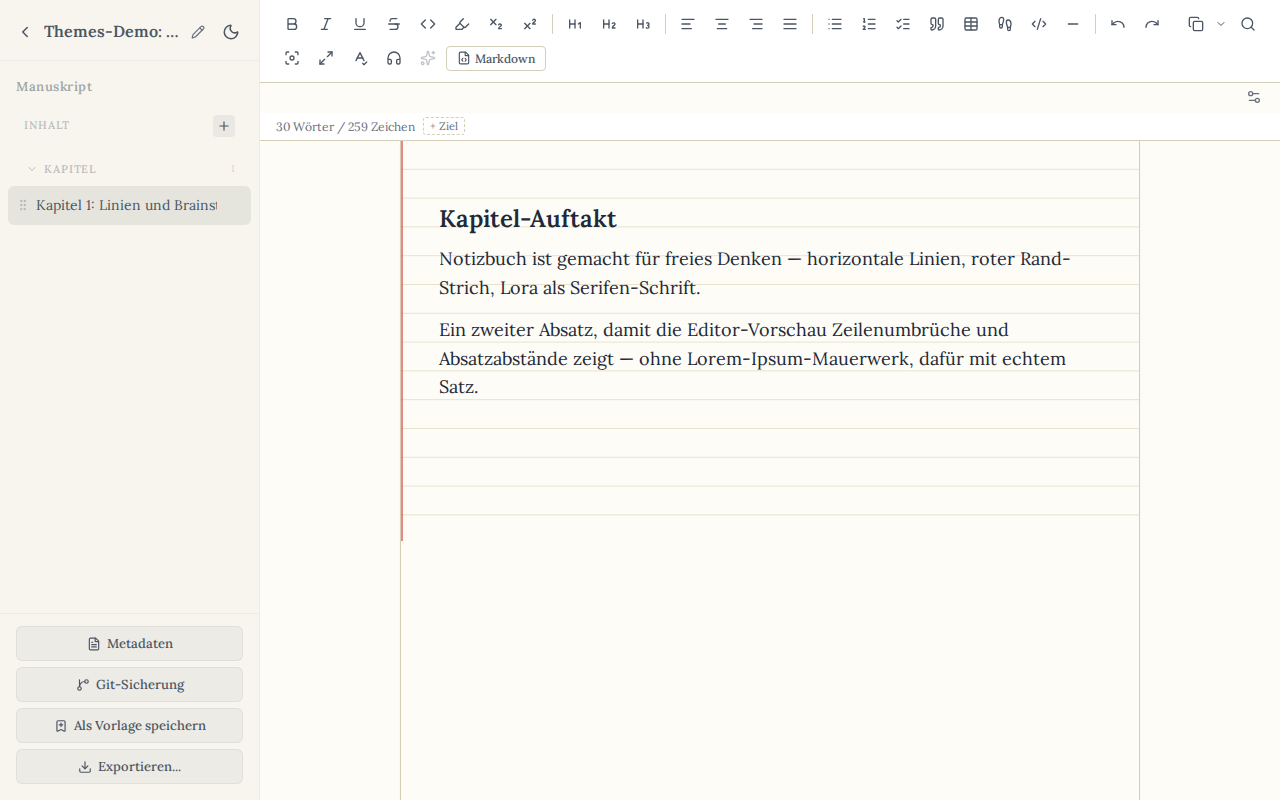The image size is (1280, 800).
Task: Select the highlighter tool
Action: pyautogui.click(x=462, y=24)
